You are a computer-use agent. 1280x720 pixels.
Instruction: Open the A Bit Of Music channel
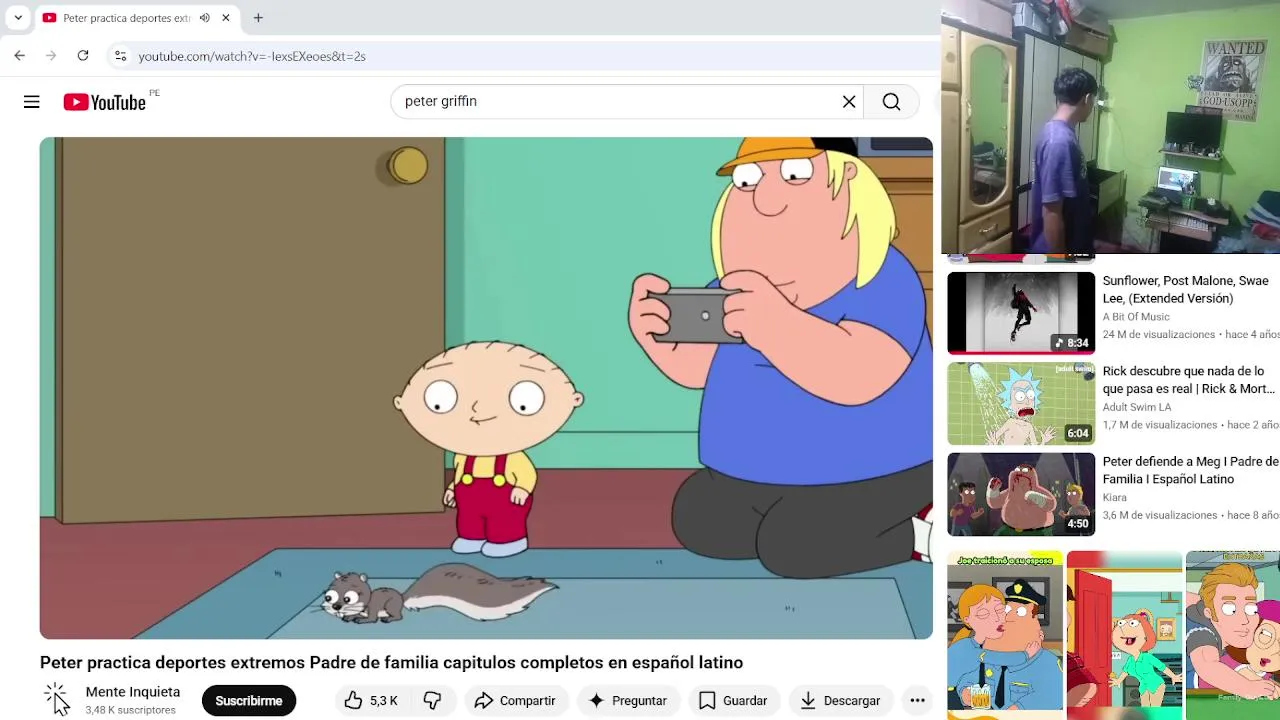pos(1136,317)
